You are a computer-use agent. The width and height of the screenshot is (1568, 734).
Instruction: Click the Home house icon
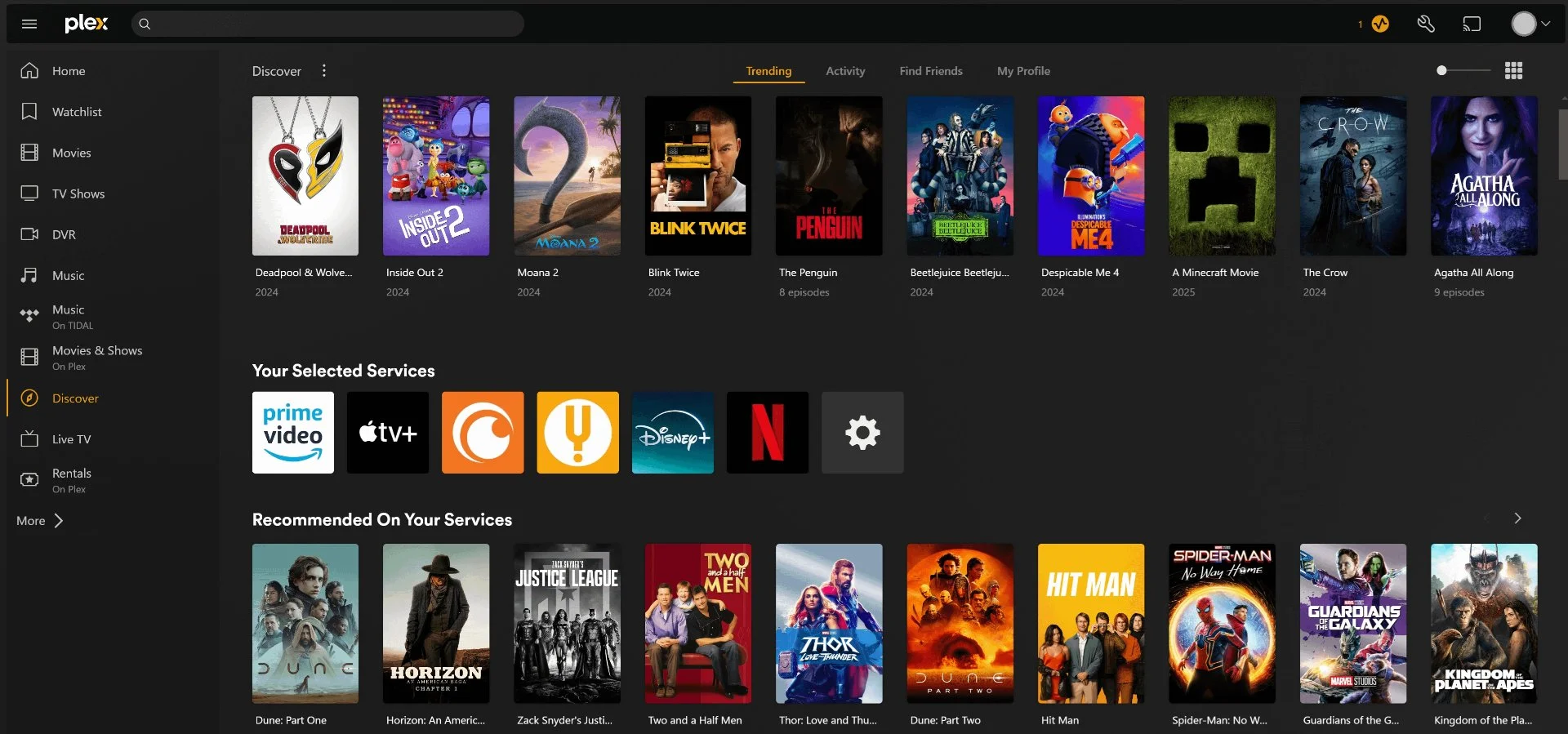click(x=29, y=71)
